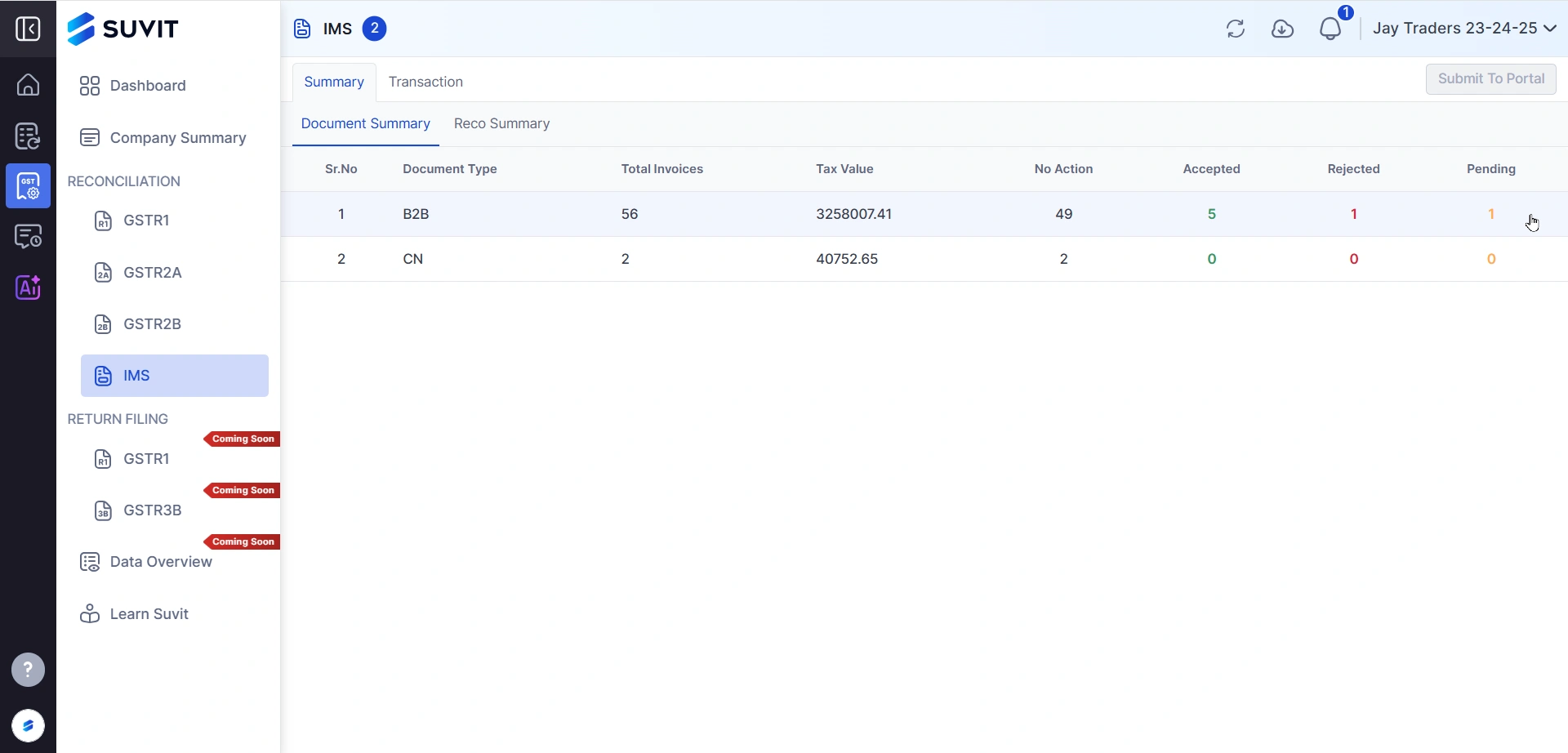Click B2B pending count 1

[x=1491, y=214]
